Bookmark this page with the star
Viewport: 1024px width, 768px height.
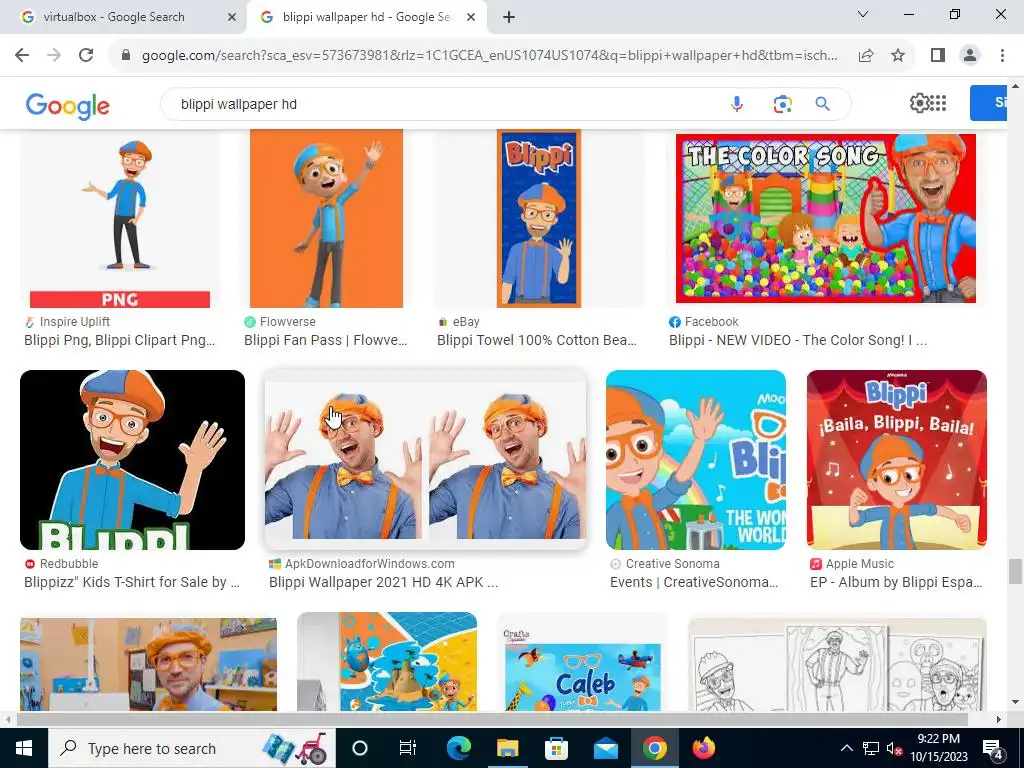tap(898, 56)
